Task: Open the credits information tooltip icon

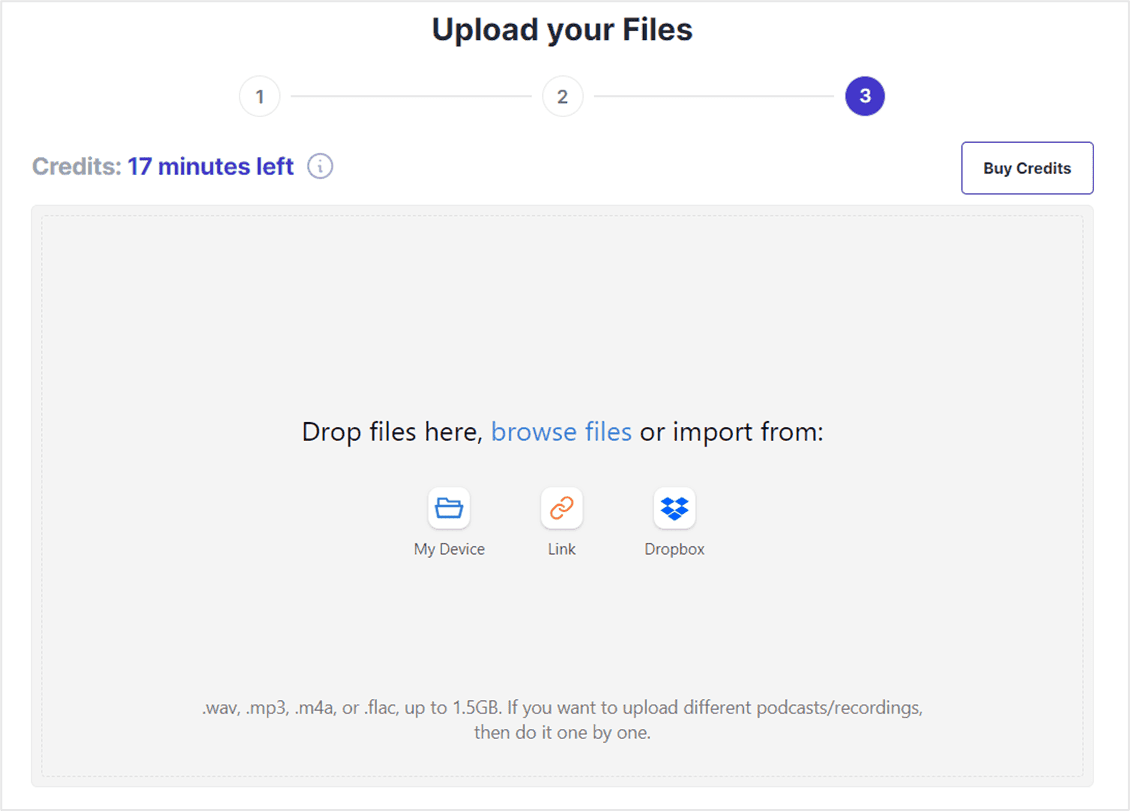Action: [x=319, y=166]
